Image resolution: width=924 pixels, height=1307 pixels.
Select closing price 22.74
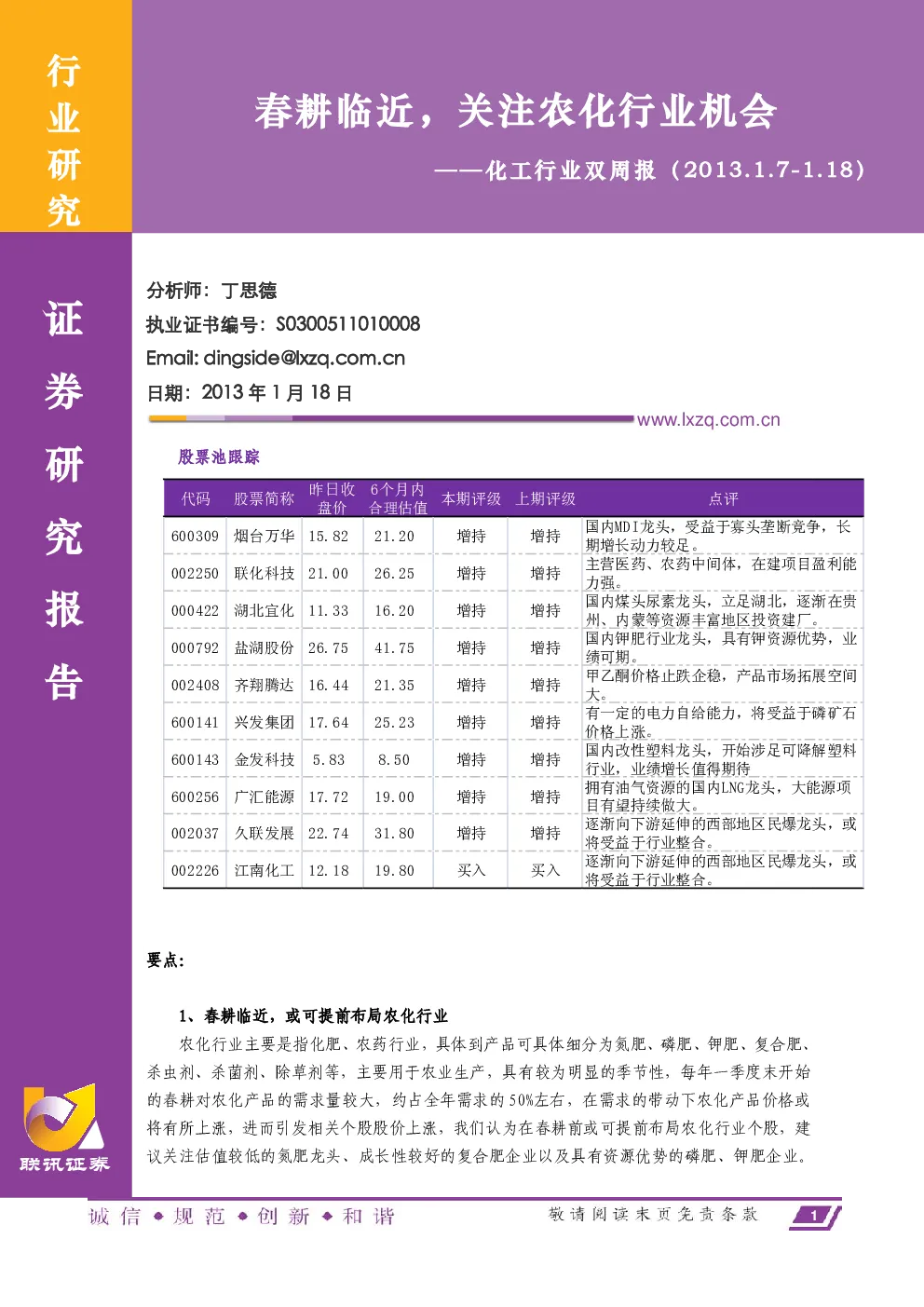(329, 834)
